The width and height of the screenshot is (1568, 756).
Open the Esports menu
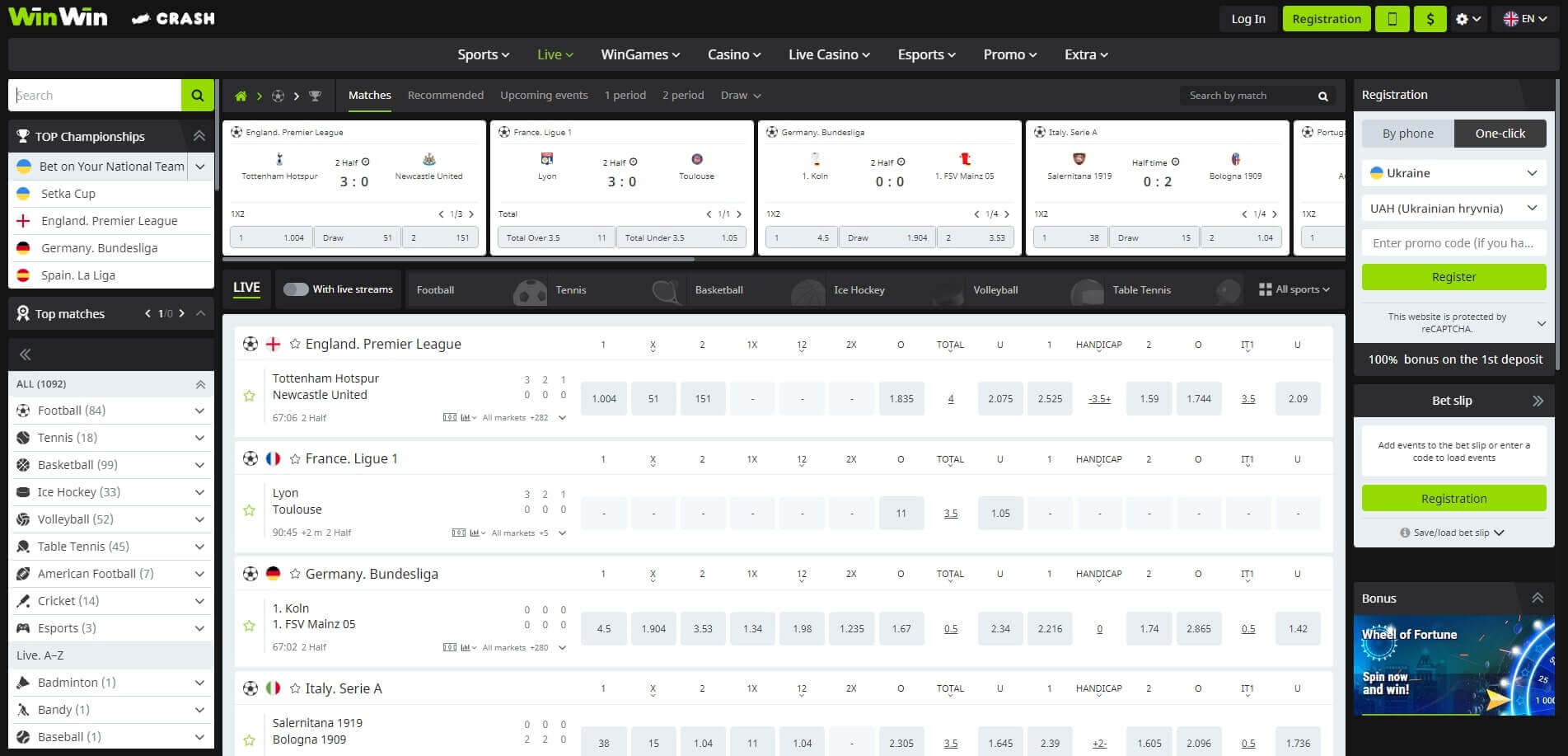tap(925, 54)
